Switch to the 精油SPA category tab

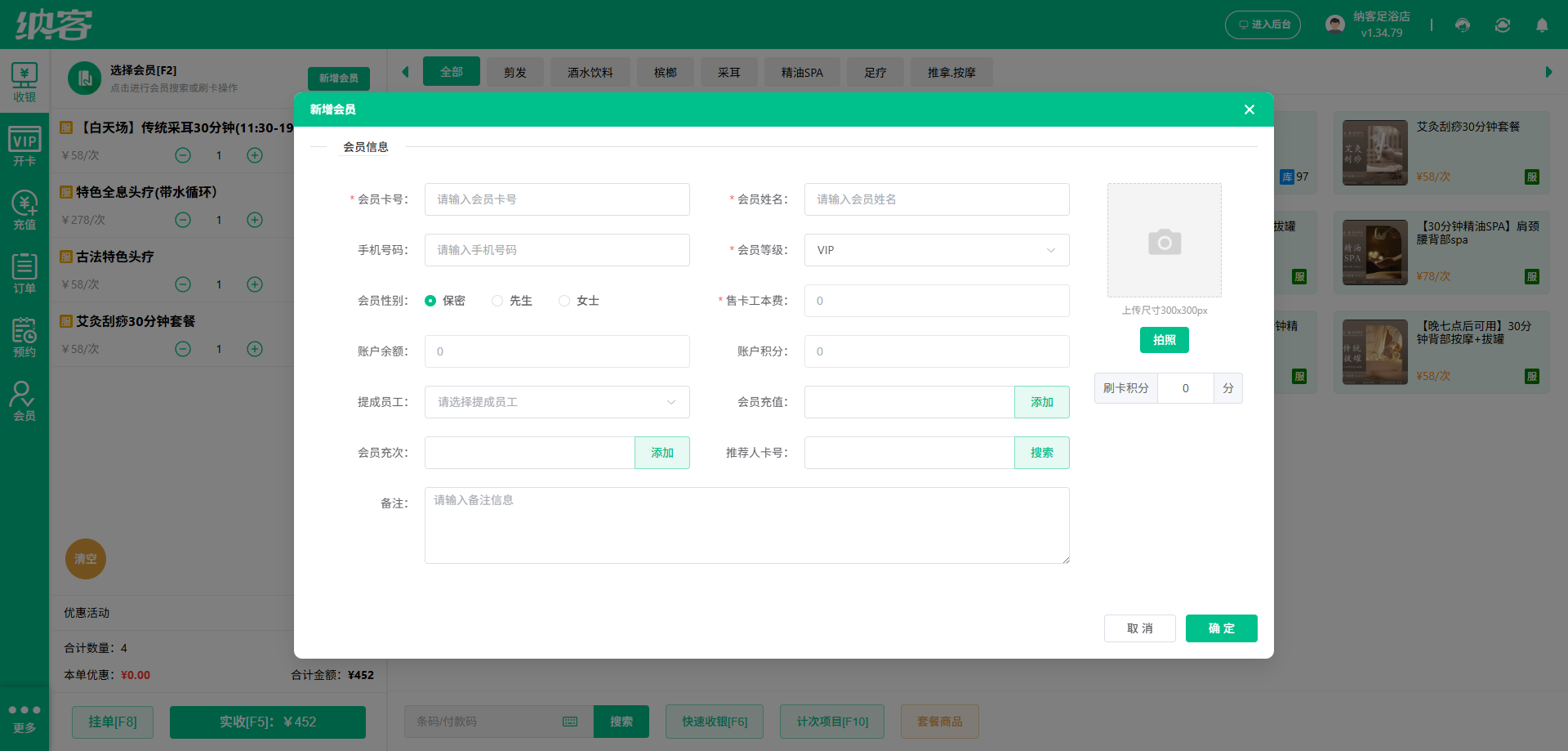click(802, 72)
